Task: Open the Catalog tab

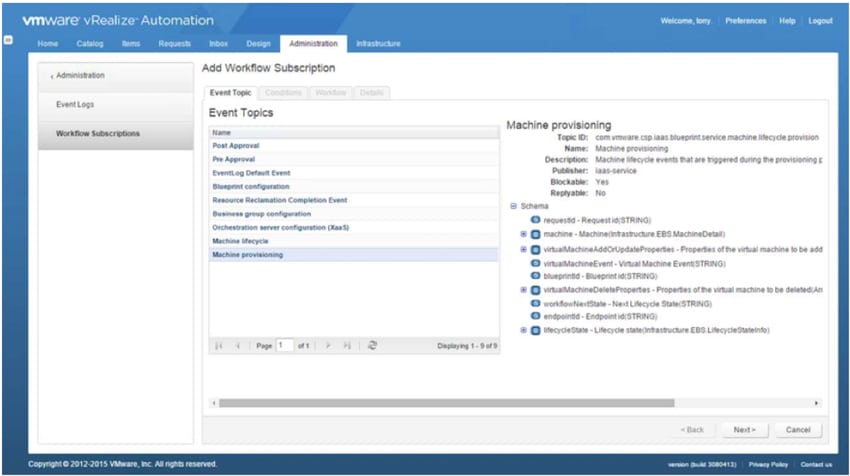Action: [89, 43]
